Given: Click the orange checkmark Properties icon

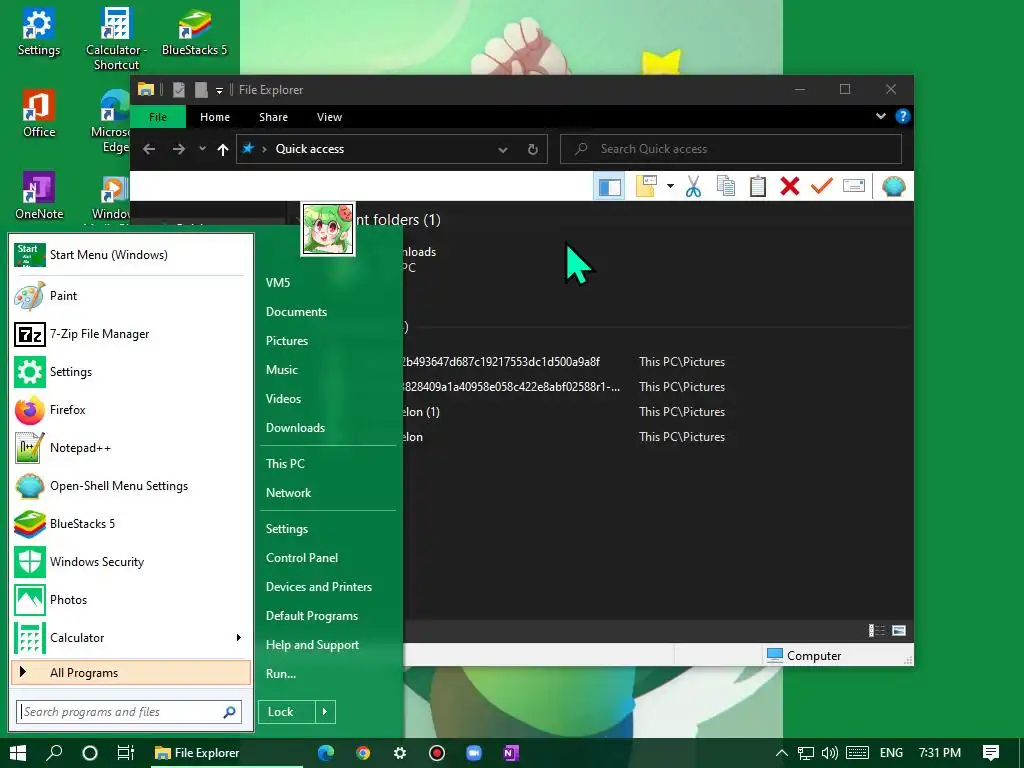Looking at the screenshot, I should (822, 187).
